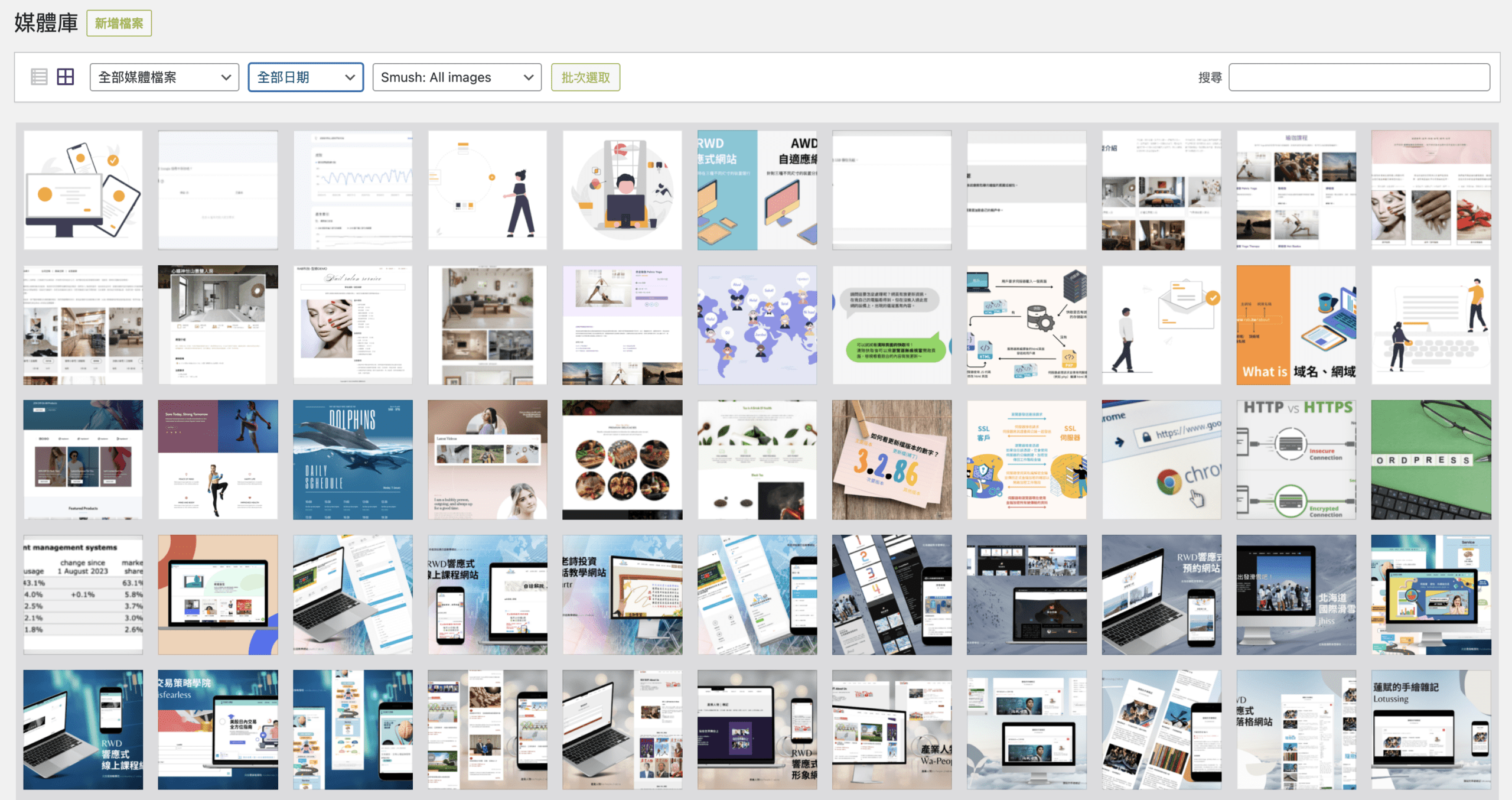Open the RWD AWD comparison thumbnail
The image size is (1512, 800).
[x=757, y=190]
